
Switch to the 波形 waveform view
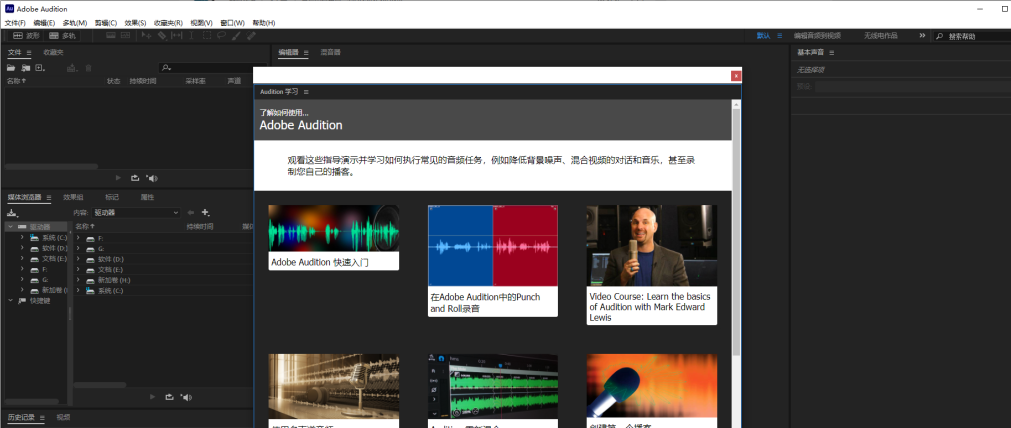tap(26, 35)
